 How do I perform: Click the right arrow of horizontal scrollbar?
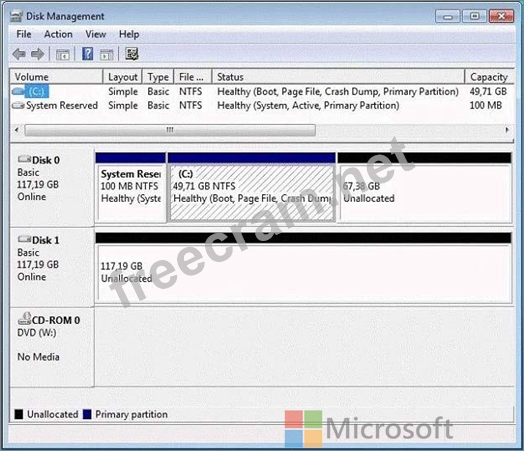(507, 130)
